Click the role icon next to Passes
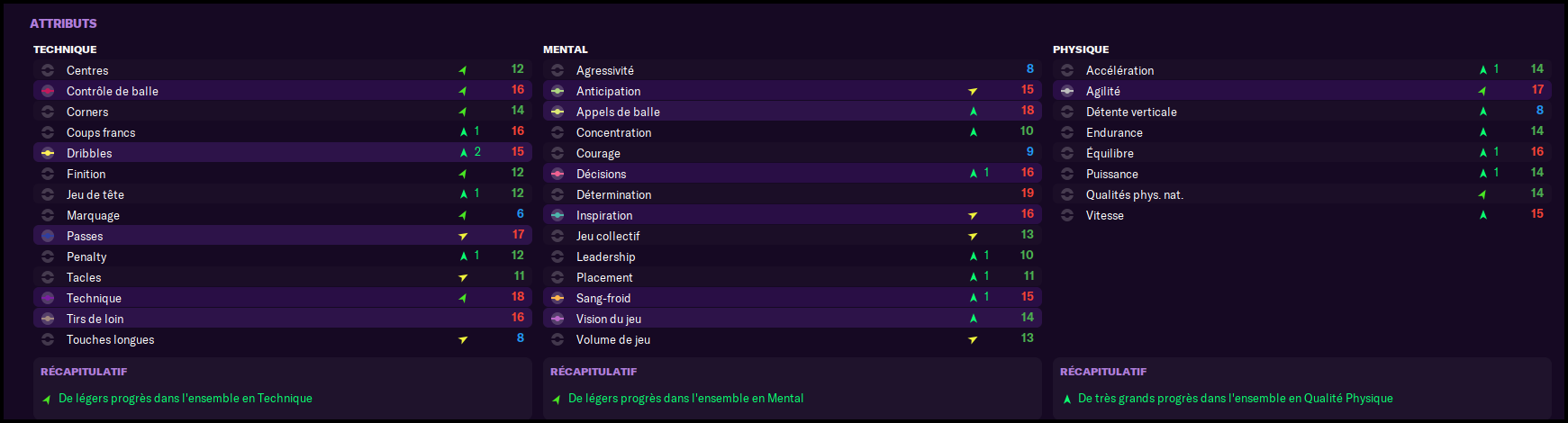The width and height of the screenshot is (1568, 423). [x=48, y=236]
